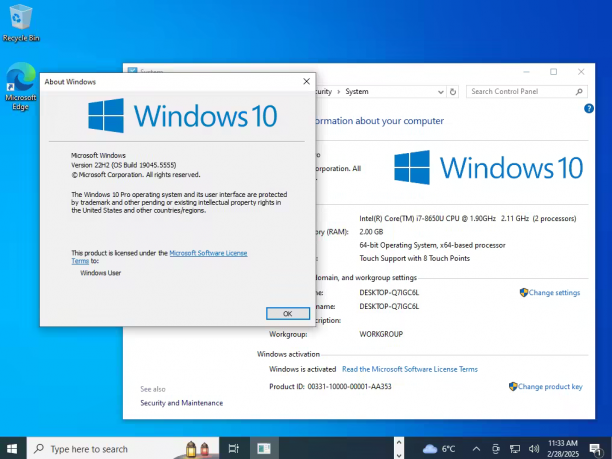Image resolution: width=612 pixels, height=459 pixels.
Task: Click the lantern search highlight icon
Action: (198, 449)
